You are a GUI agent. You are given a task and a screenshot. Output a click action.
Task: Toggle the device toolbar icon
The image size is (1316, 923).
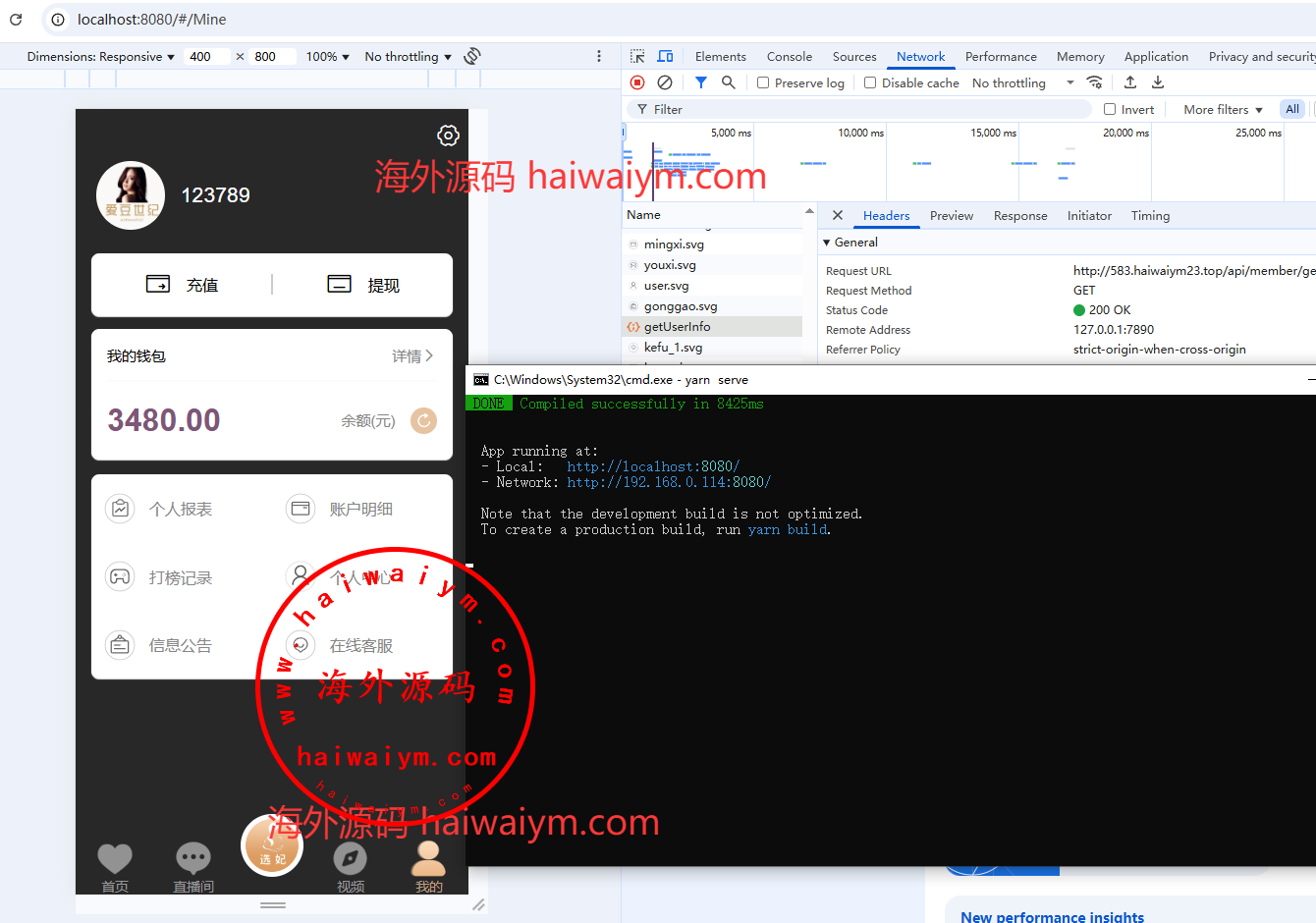coord(665,57)
